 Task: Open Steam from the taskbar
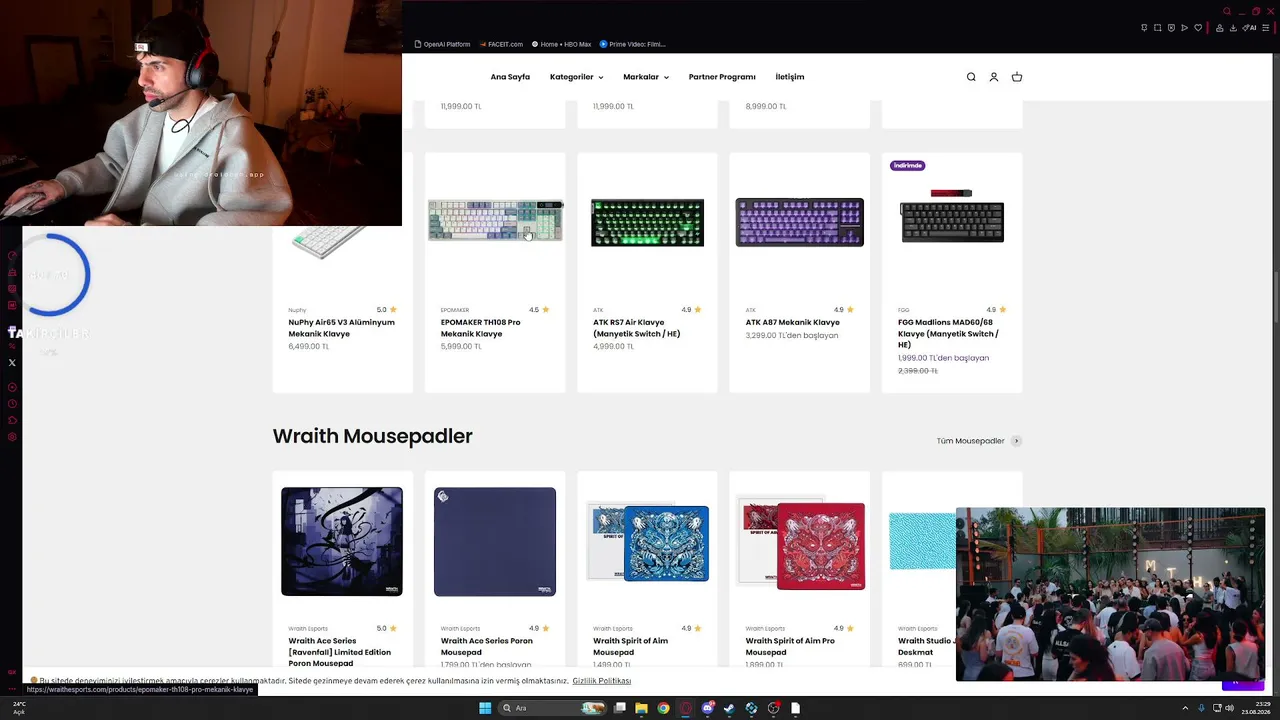pos(729,708)
